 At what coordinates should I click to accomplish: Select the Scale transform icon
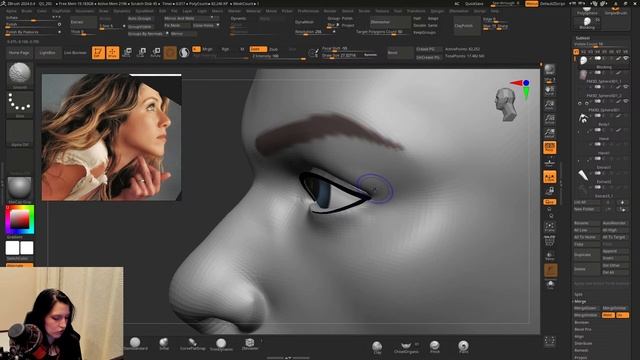[141, 53]
